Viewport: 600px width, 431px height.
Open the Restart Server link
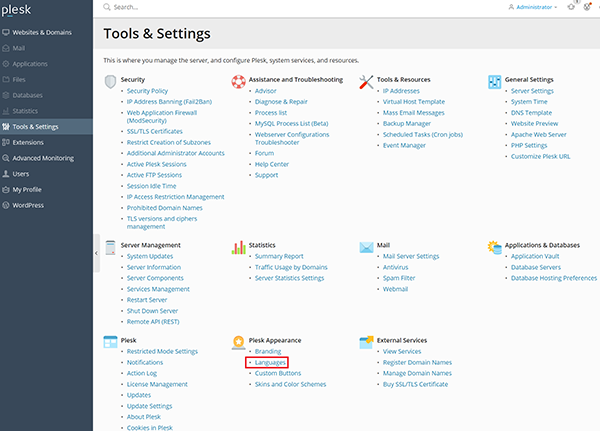point(147,299)
